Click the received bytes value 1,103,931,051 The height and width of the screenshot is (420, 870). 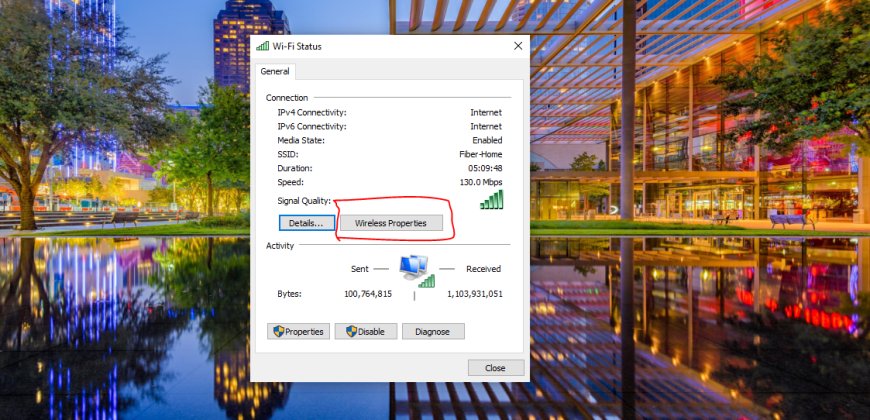tap(475, 294)
